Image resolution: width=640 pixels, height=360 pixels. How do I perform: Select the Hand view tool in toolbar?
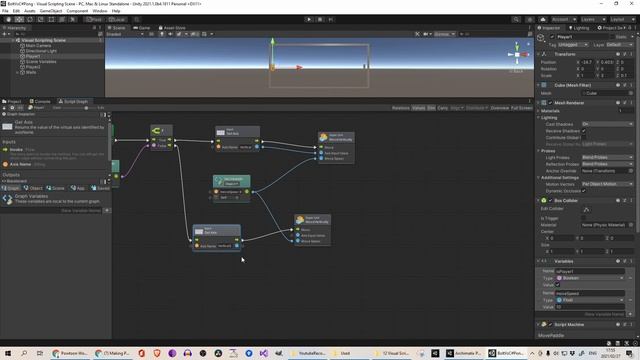coord(8,19)
